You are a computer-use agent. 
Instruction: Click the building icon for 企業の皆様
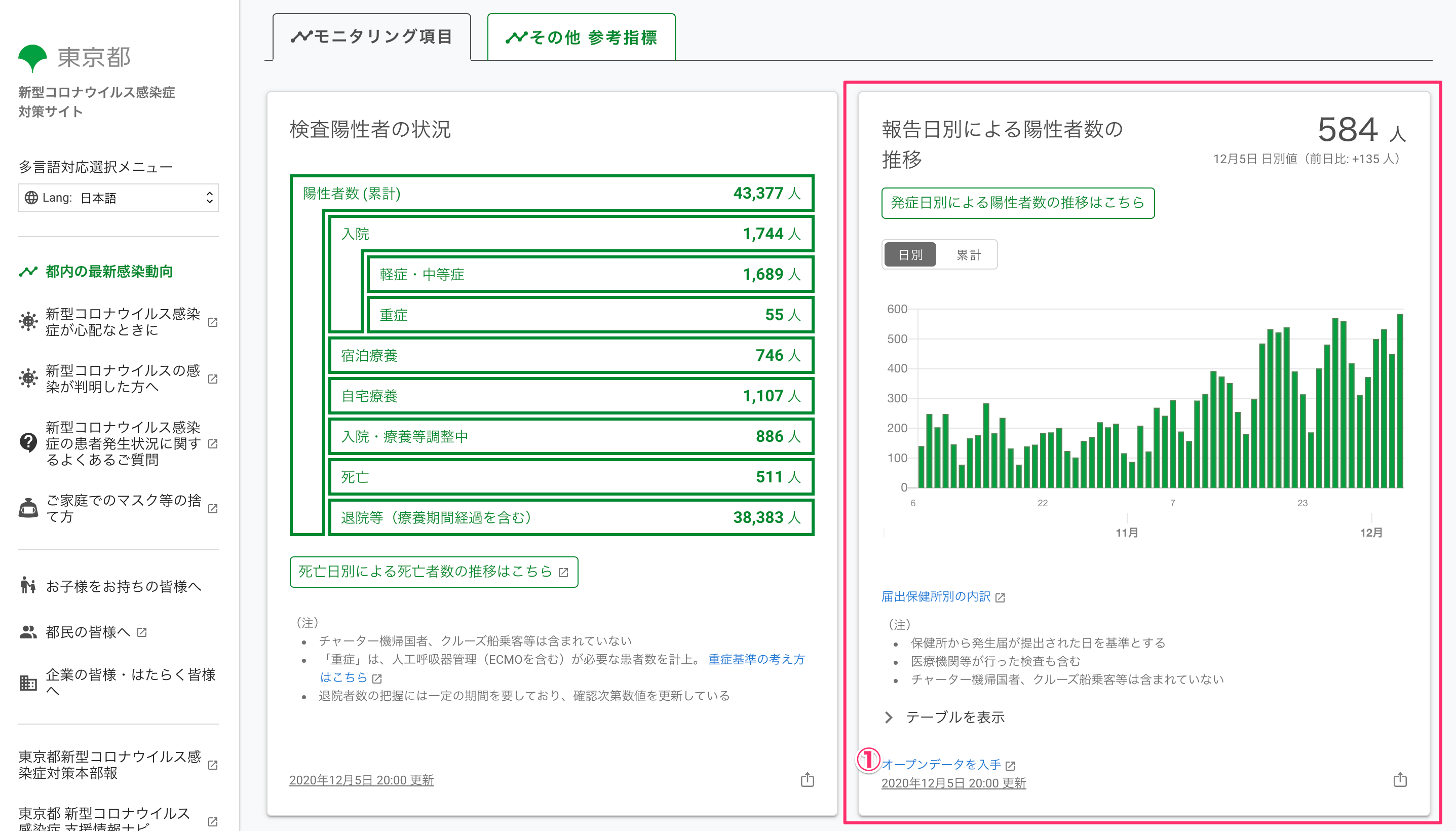click(x=28, y=682)
